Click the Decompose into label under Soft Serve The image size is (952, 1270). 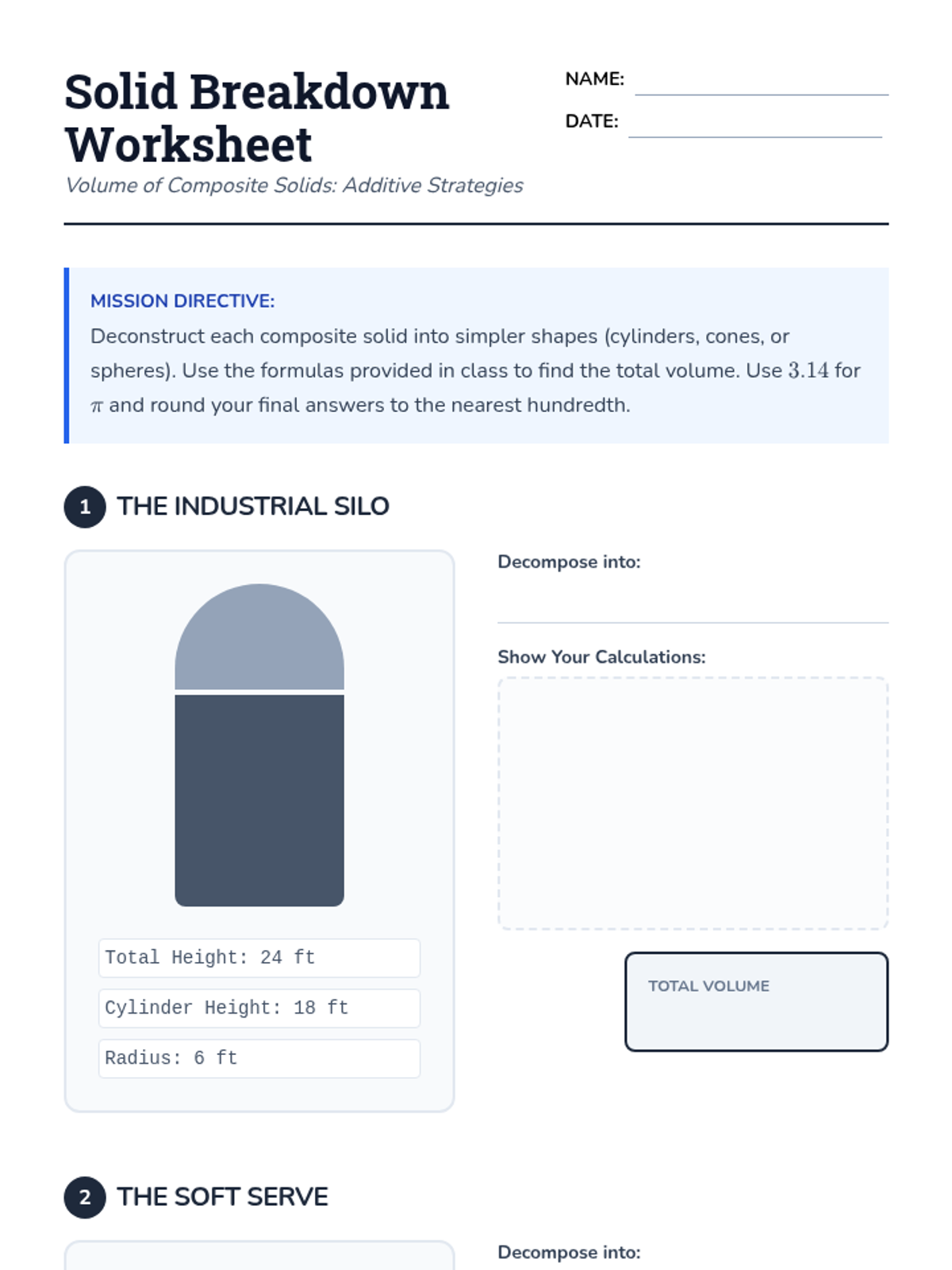click(x=569, y=1253)
